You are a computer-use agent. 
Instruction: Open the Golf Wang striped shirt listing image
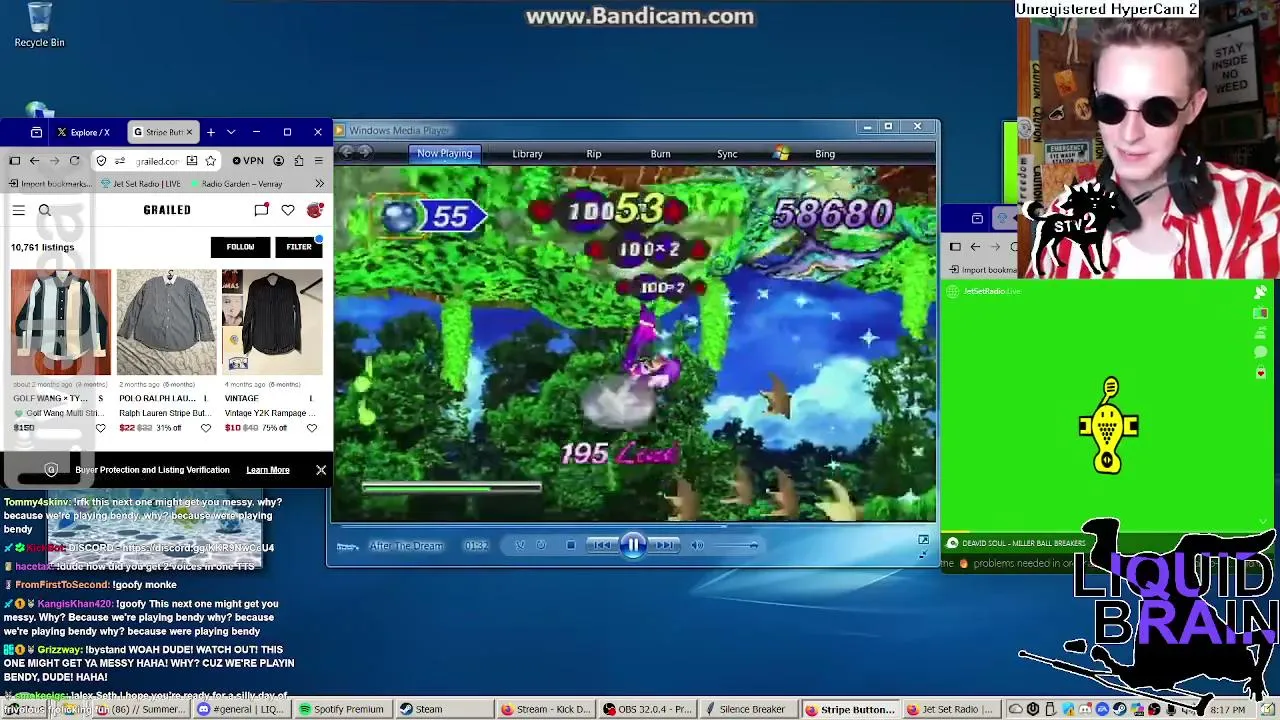(61, 322)
